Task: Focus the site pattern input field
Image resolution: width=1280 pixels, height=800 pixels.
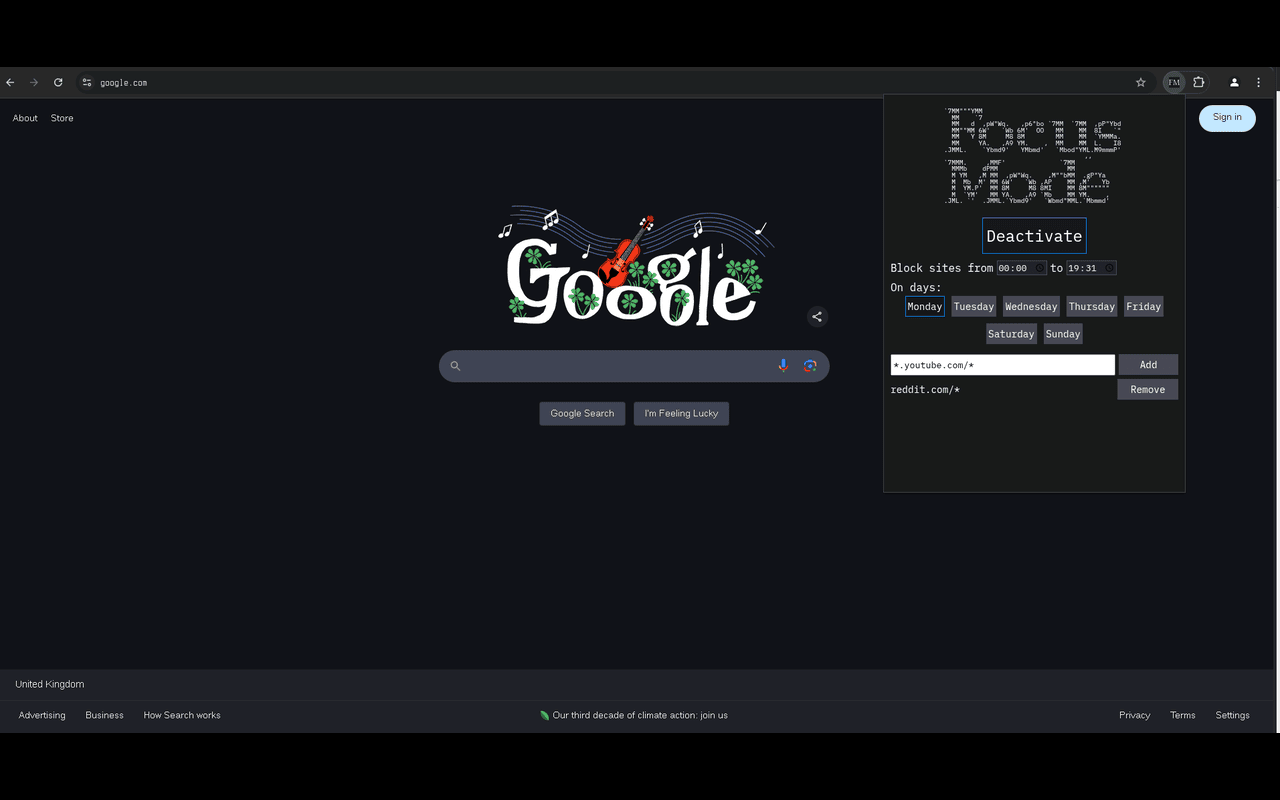Action: pos(1003,365)
